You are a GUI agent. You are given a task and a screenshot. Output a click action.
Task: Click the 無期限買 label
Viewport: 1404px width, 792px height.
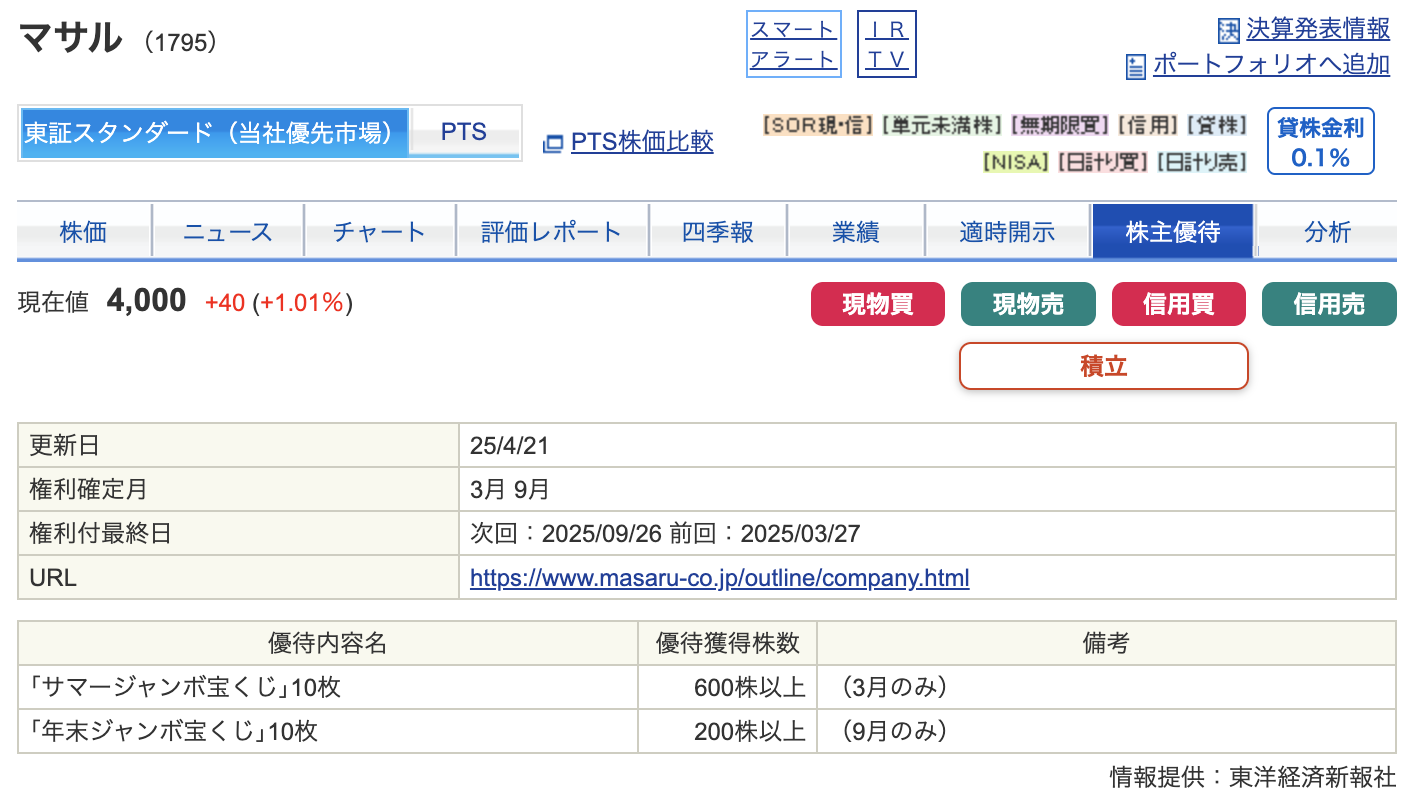[1060, 125]
